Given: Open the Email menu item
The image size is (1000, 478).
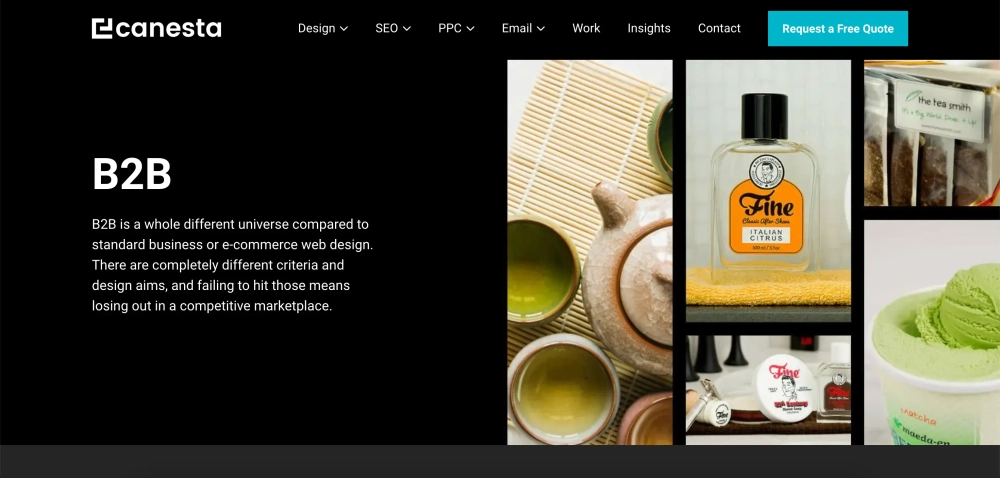Looking at the screenshot, I should pos(516,28).
